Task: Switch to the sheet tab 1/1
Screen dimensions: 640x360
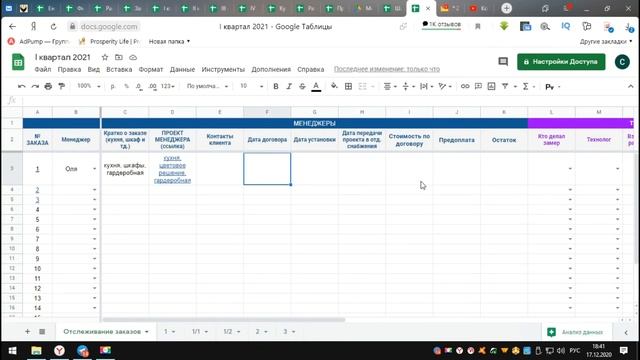Action: coord(196,331)
